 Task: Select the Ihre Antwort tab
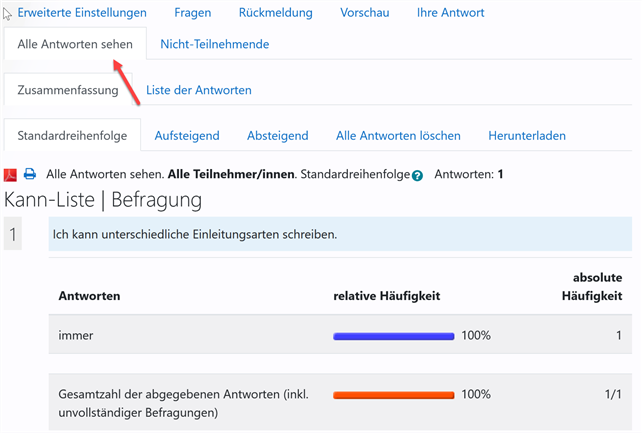450,13
